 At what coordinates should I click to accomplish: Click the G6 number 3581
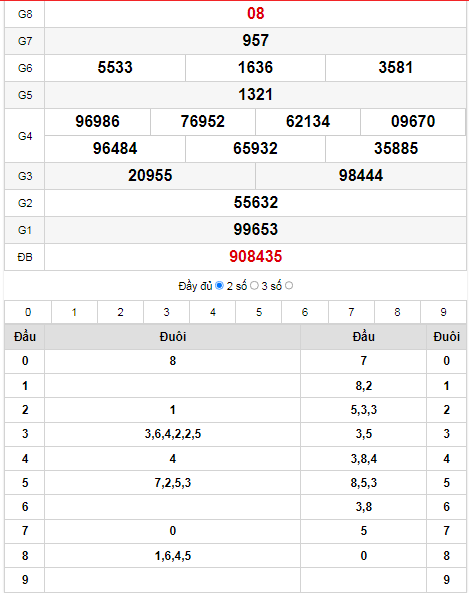[396, 68]
